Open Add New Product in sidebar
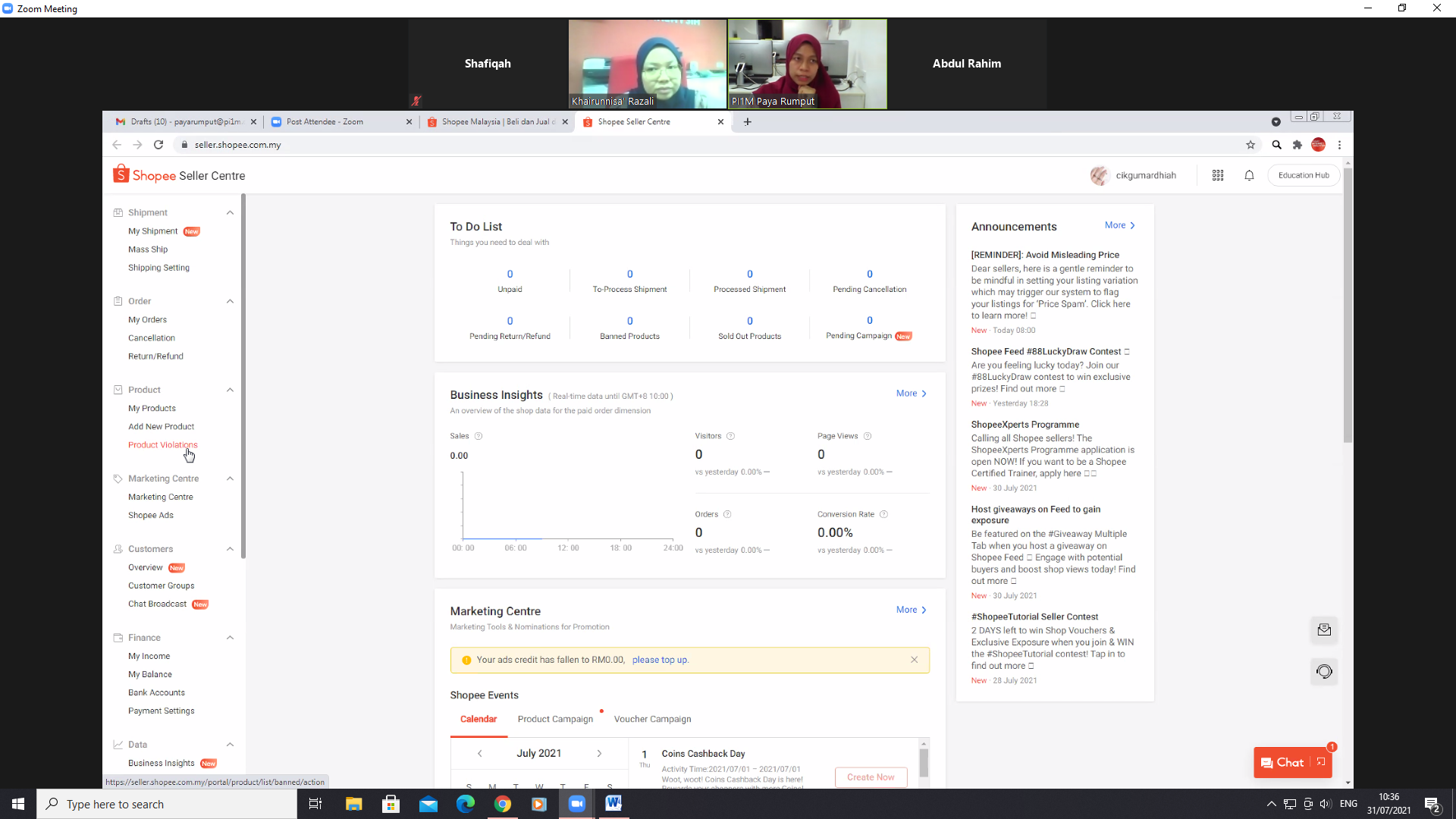This screenshot has height=819, width=1456. click(161, 427)
